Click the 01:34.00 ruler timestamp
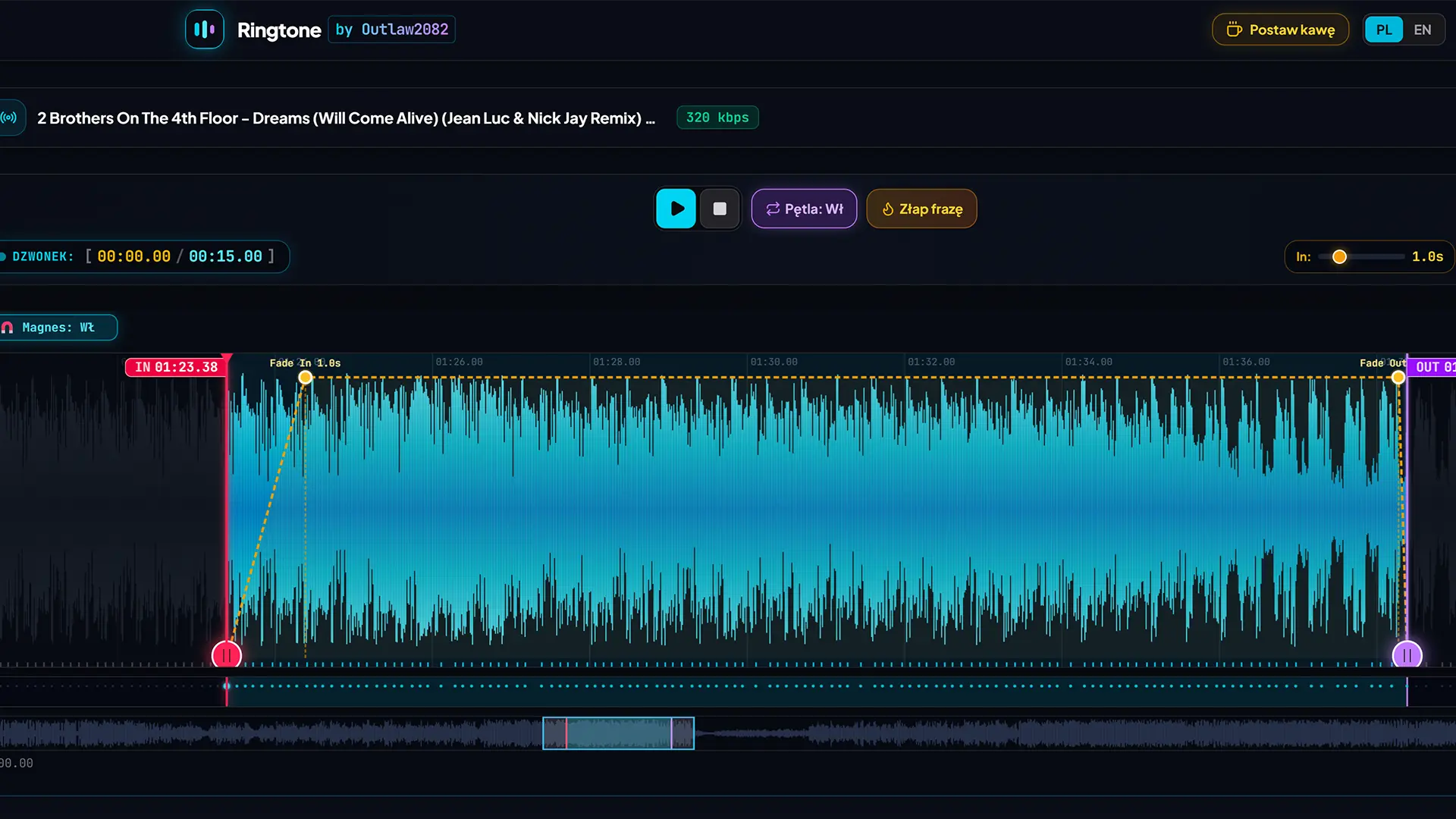The image size is (1456, 819). pos(1088,362)
